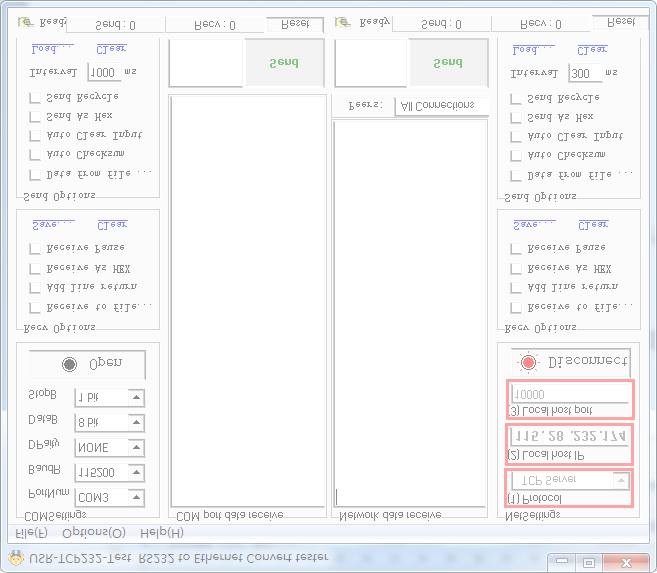Viewport: 657px width, 573px height.
Task: Close the USR-TCP232-Test window
Action: (626, 561)
